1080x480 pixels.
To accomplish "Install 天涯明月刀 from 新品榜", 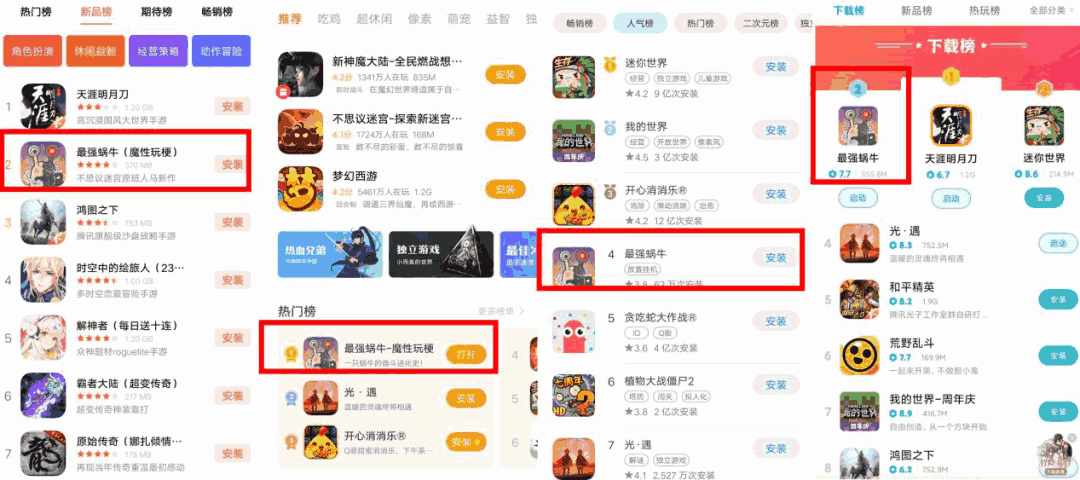I will pos(232,107).
